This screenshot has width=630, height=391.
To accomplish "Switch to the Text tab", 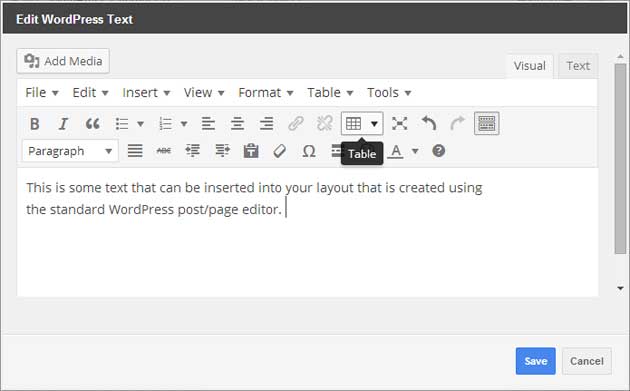I will tap(578, 66).
